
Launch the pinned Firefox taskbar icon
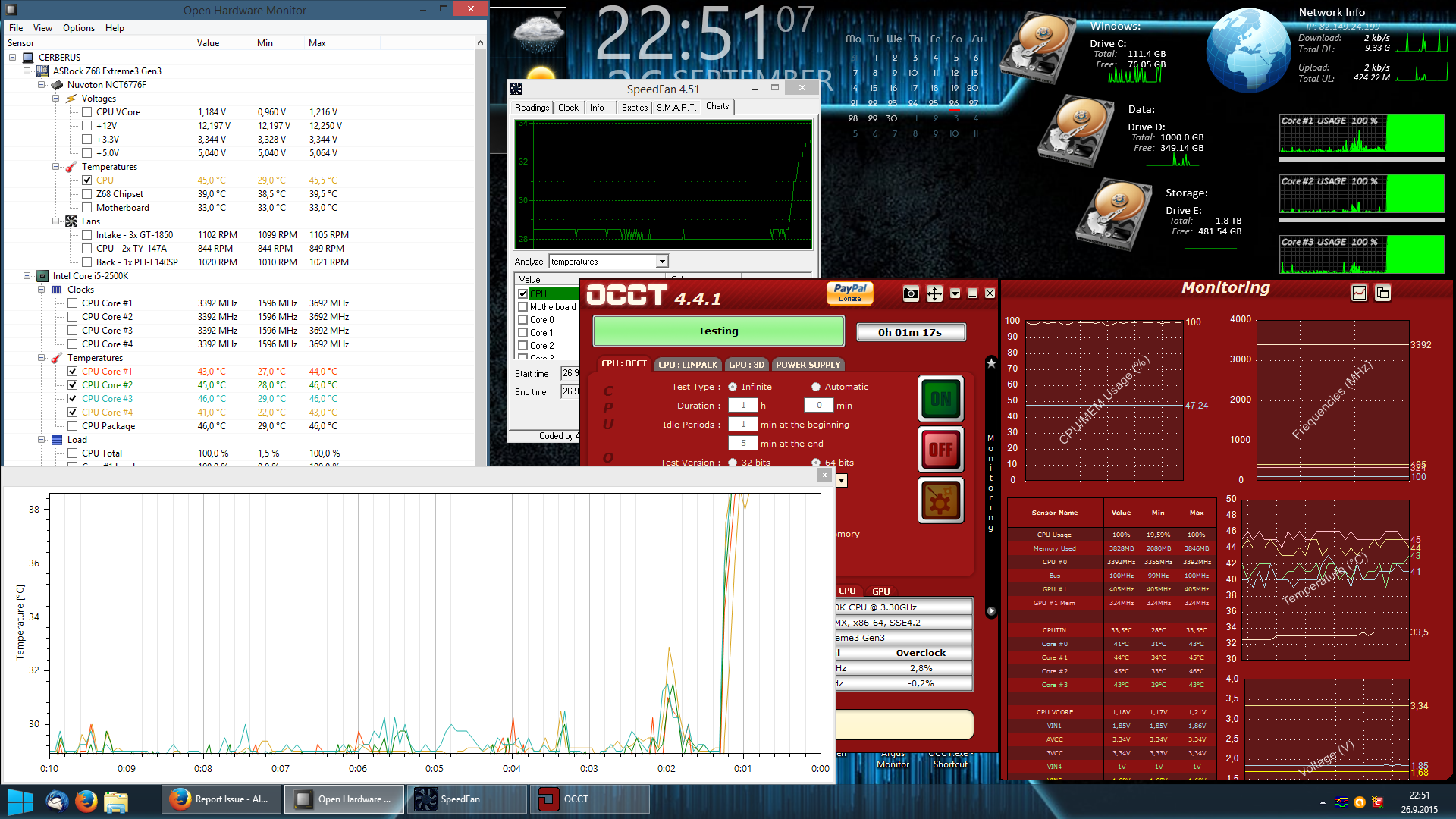pyautogui.click(x=86, y=800)
